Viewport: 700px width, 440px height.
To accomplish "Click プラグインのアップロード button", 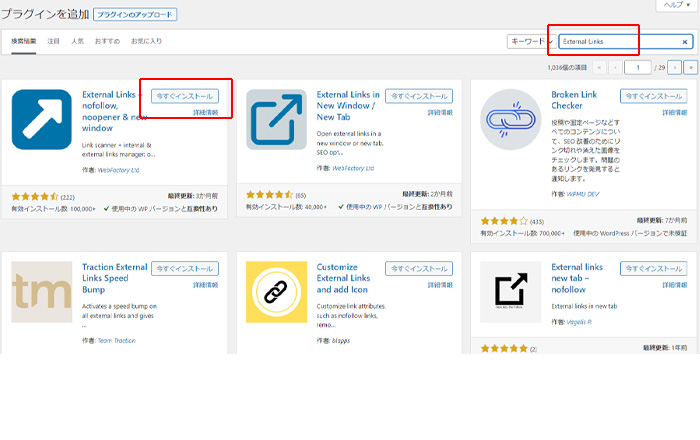I will coord(135,15).
